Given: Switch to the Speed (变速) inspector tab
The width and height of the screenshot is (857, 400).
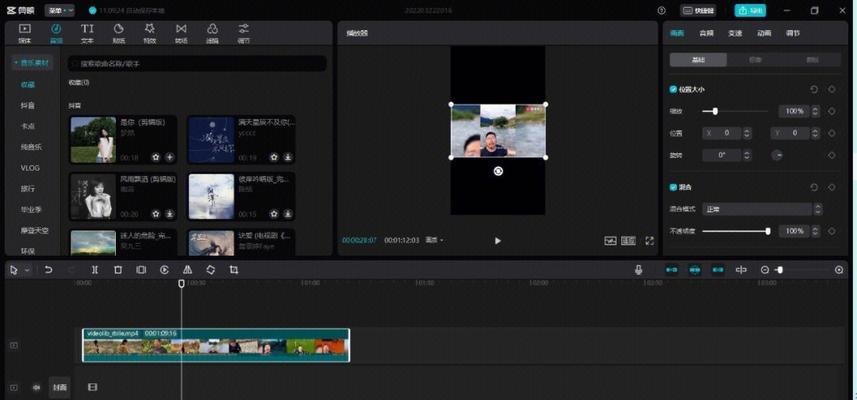Looking at the screenshot, I should (x=735, y=33).
